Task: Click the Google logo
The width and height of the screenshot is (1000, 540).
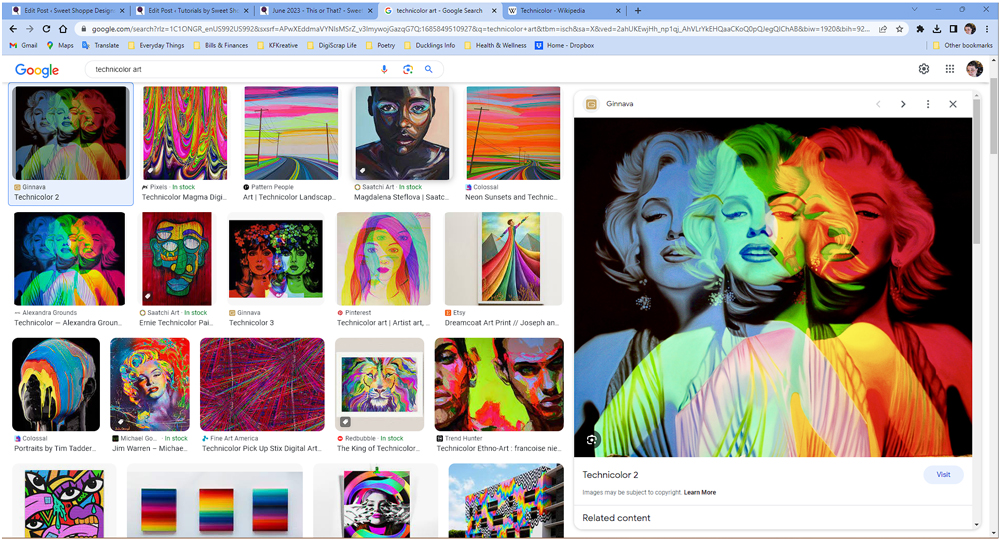Action: (37, 69)
